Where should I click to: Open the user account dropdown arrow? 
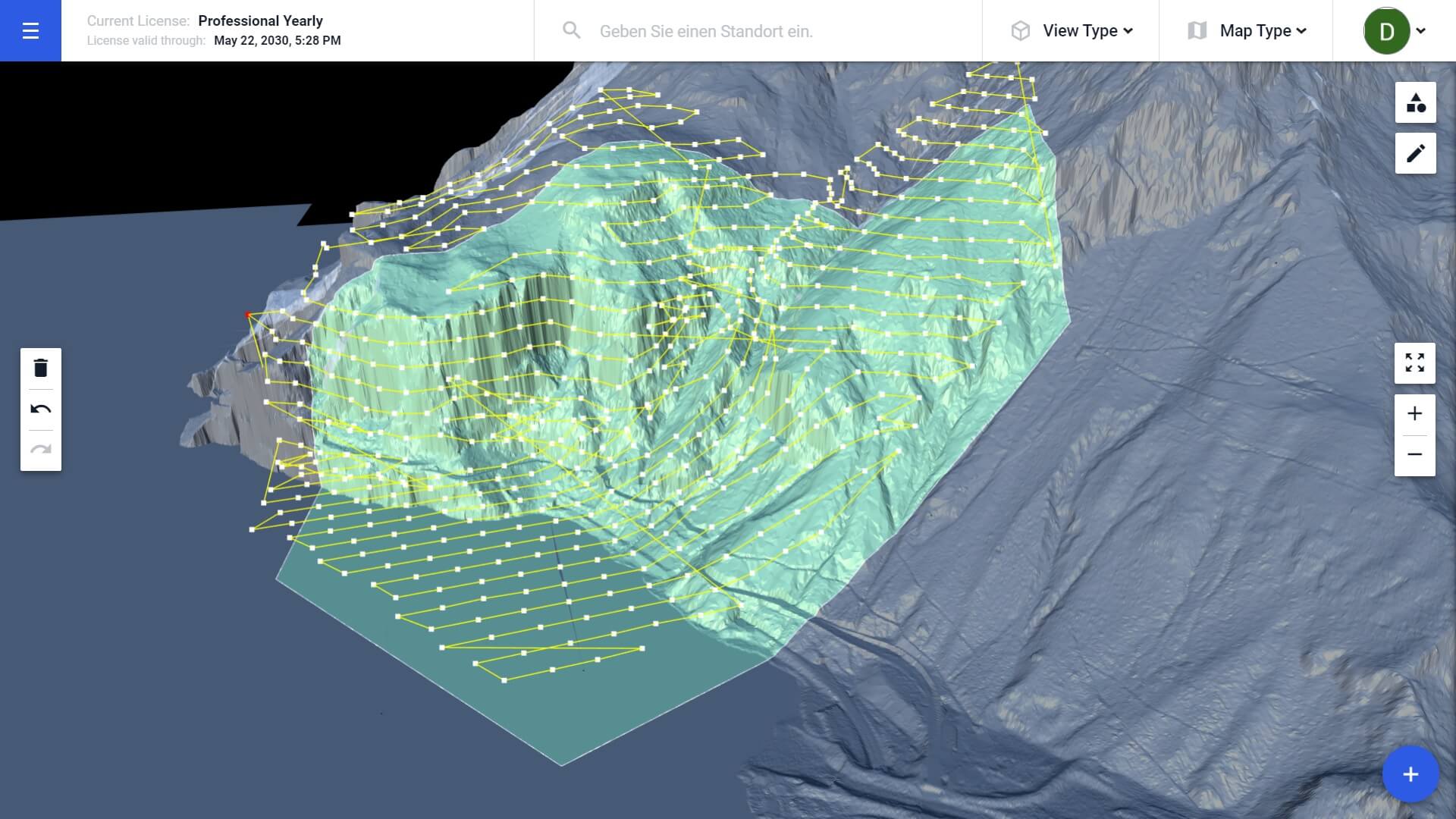click(x=1421, y=31)
